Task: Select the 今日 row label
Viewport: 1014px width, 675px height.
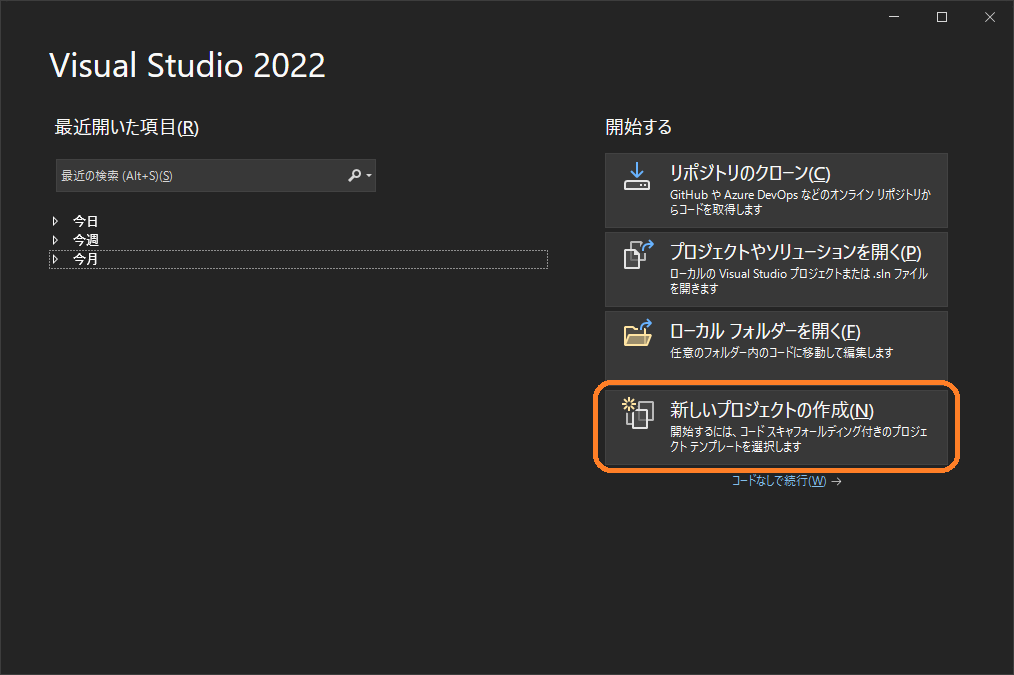Action: 85,221
